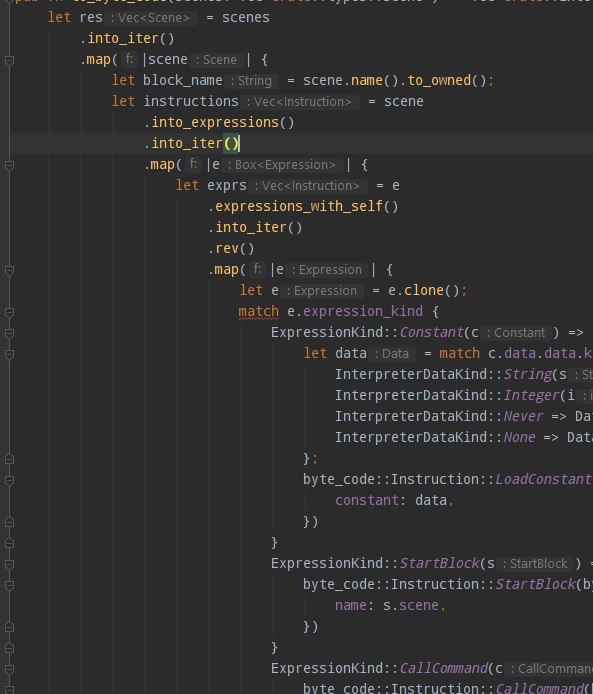Click 'InterpreterDataKind::String' variant
The width and height of the screenshot is (593, 694).
[x=444, y=374]
